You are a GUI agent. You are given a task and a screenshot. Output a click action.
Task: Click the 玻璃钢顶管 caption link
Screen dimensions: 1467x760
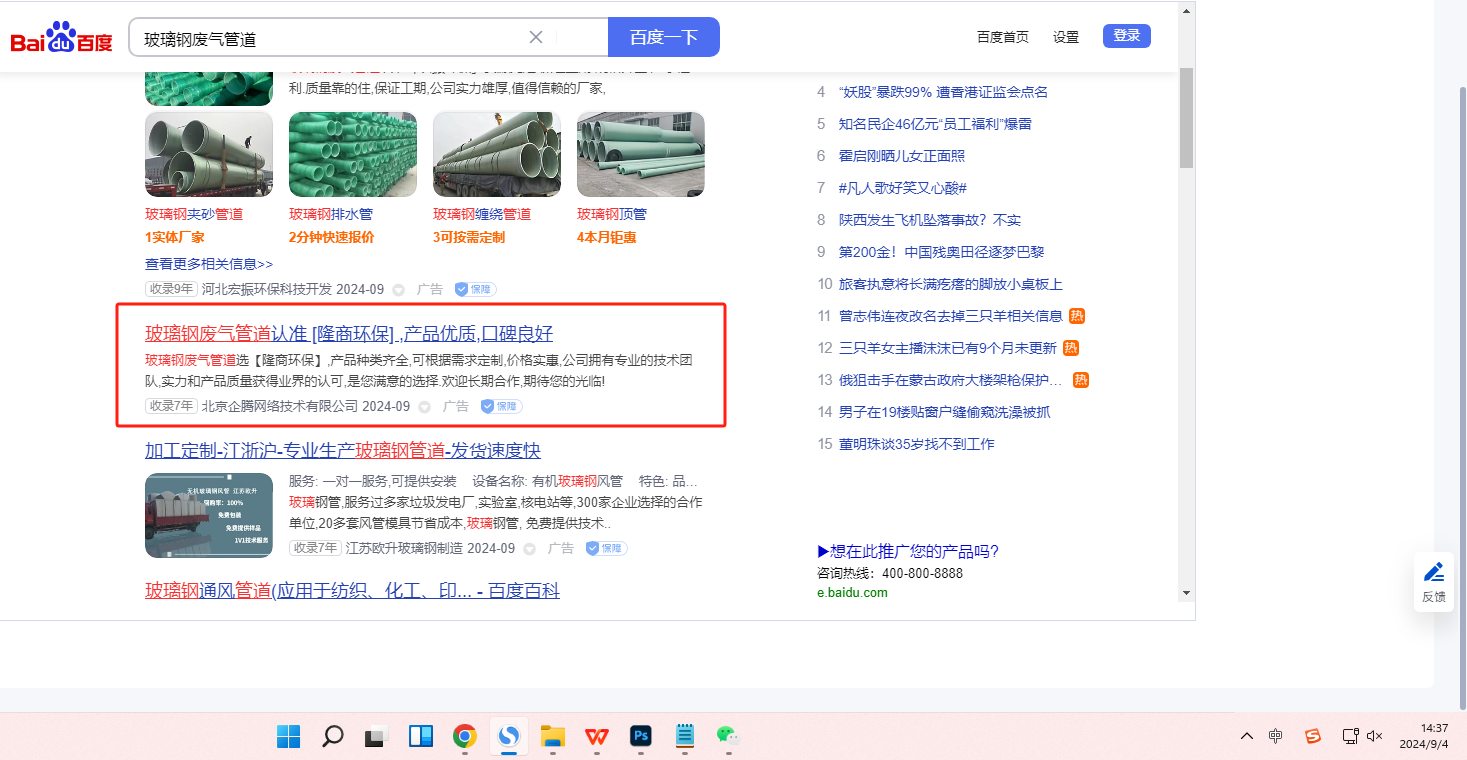point(612,214)
